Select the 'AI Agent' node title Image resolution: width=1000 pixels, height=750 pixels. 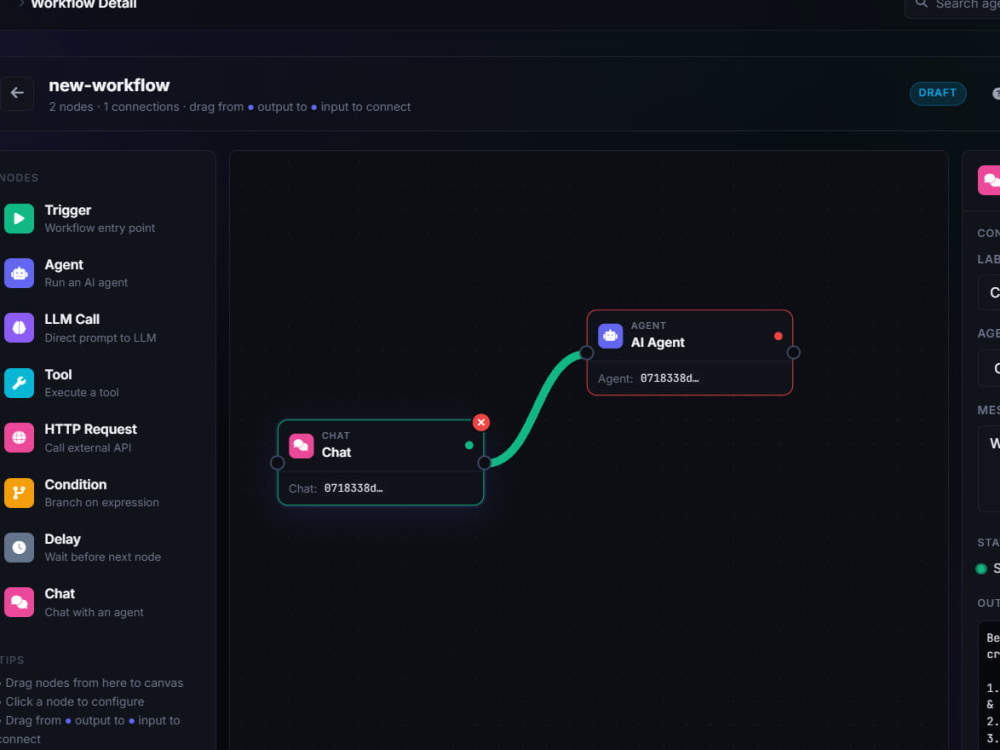658,342
